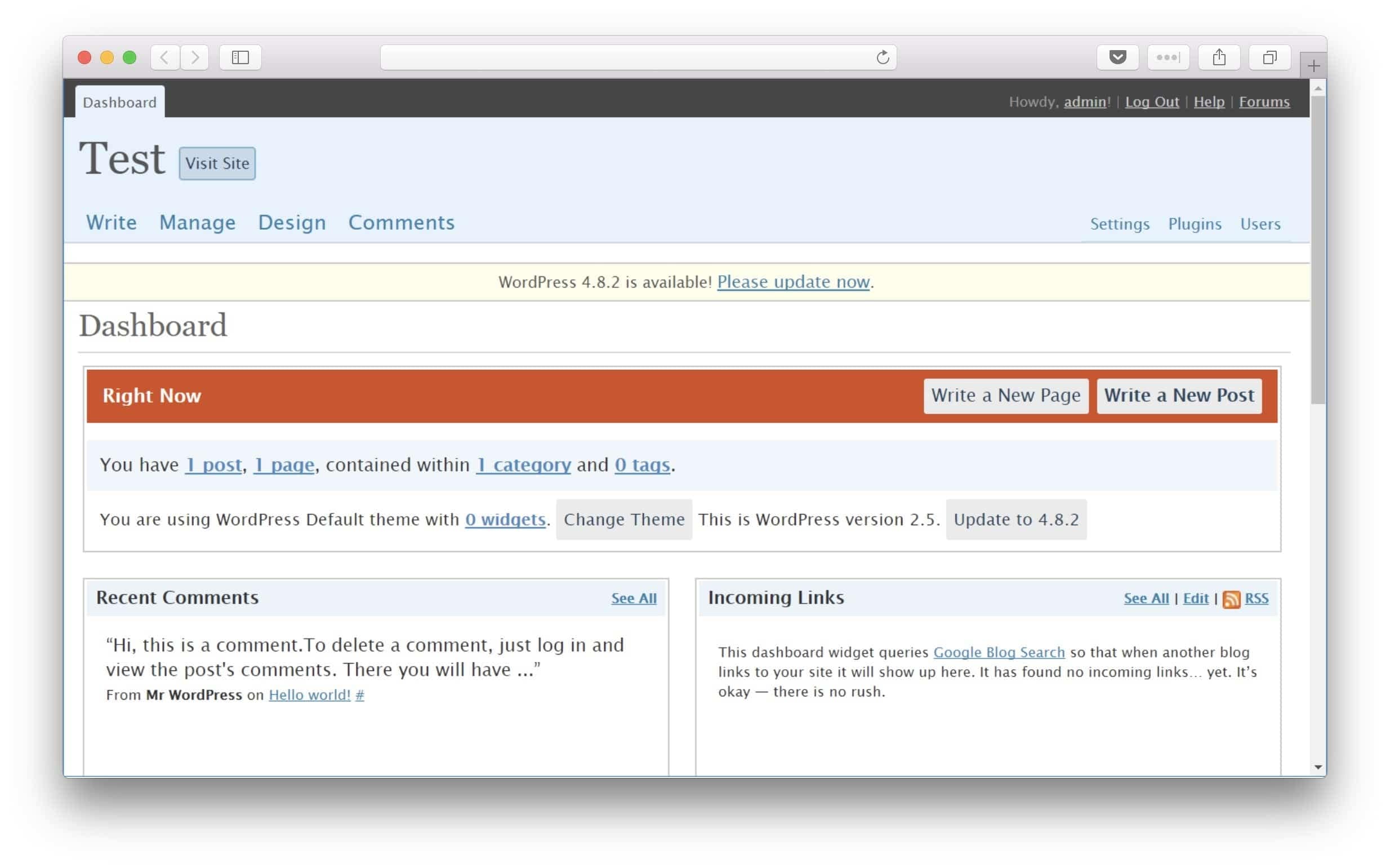This screenshot has width=1390, height=868.
Task: Open the Manage menu
Action: pos(197,223)
